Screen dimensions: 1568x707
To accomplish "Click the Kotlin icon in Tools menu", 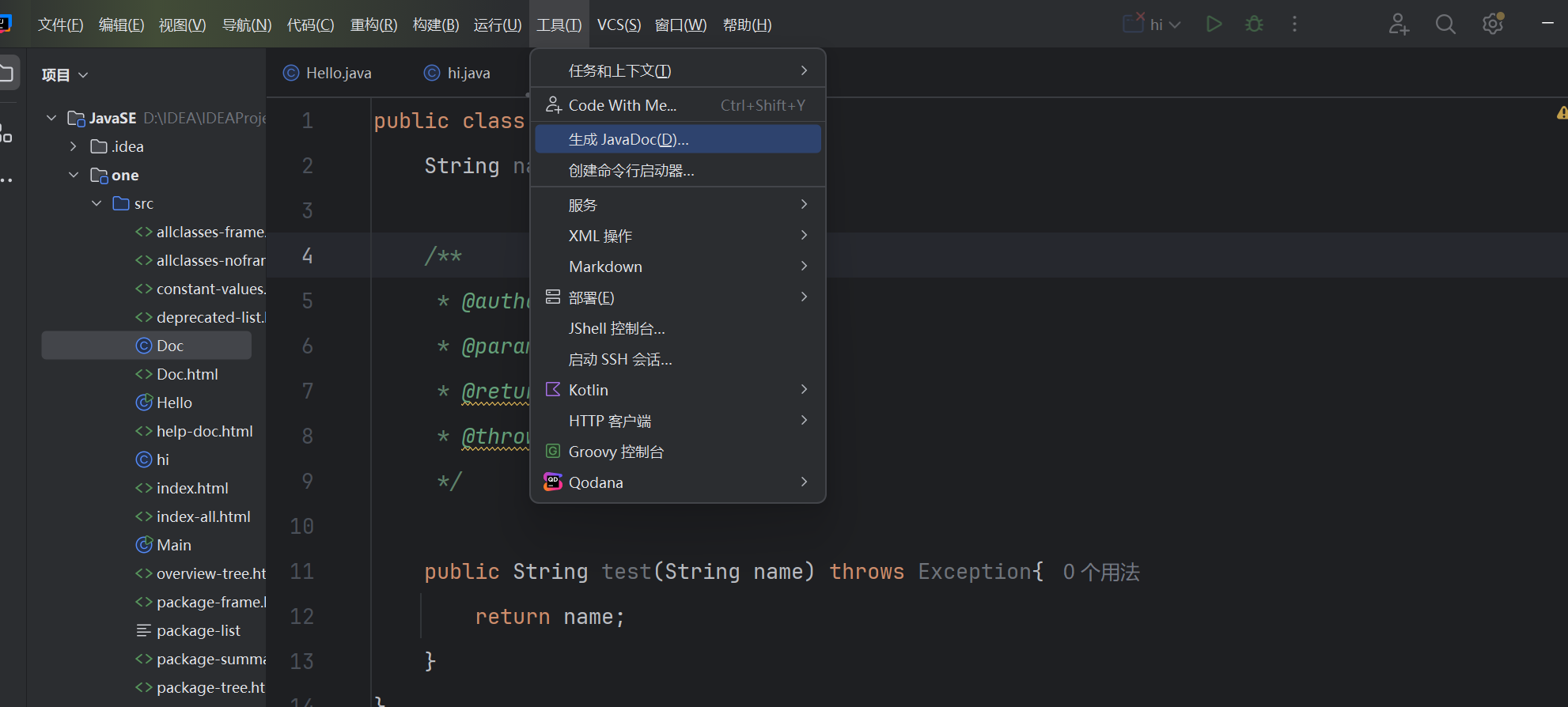I will click(x=553, y=389).
